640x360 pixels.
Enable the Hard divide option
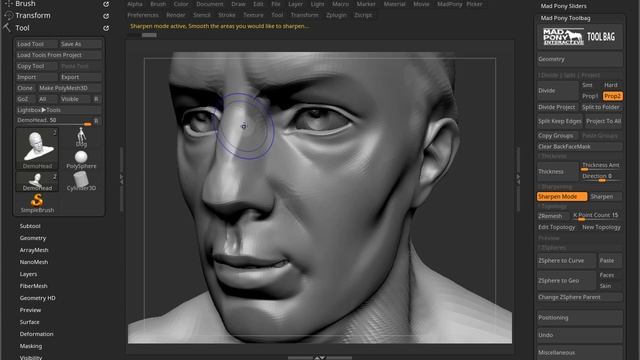[611, 85]
